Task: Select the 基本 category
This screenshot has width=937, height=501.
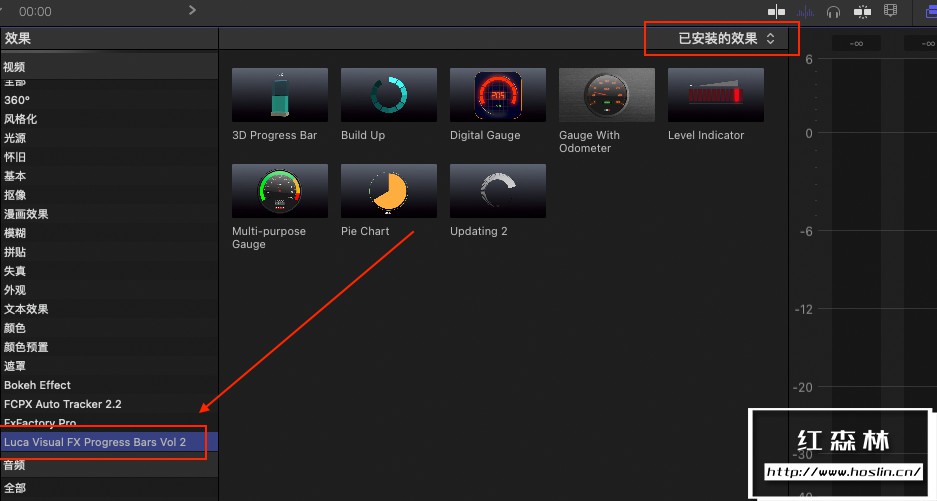Action: pyautogui.click(x=109, y=176)
